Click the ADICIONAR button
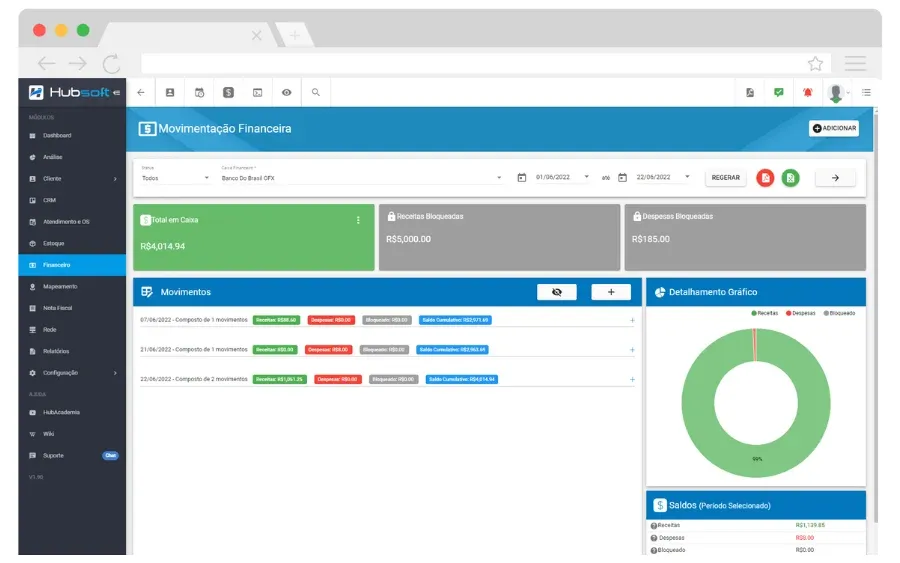 [834, 128]
